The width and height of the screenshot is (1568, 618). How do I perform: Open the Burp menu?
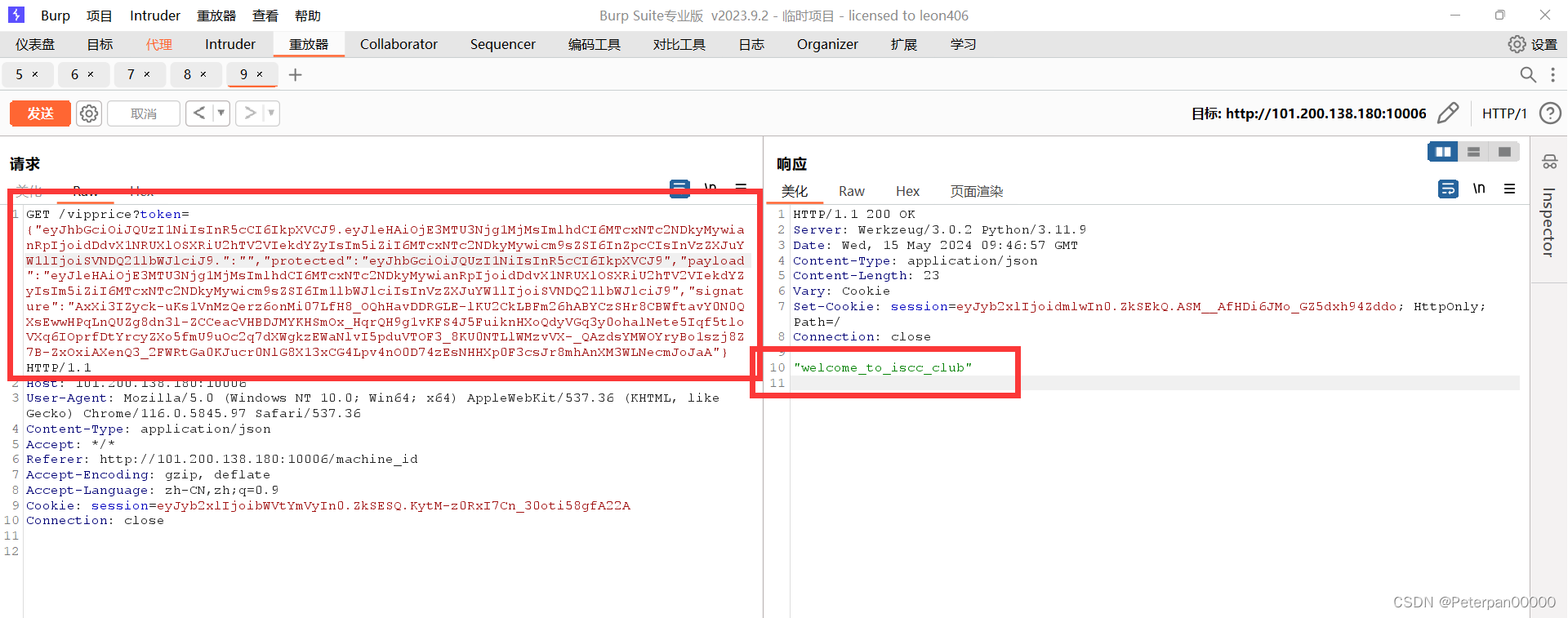click(x=56, y=16)
